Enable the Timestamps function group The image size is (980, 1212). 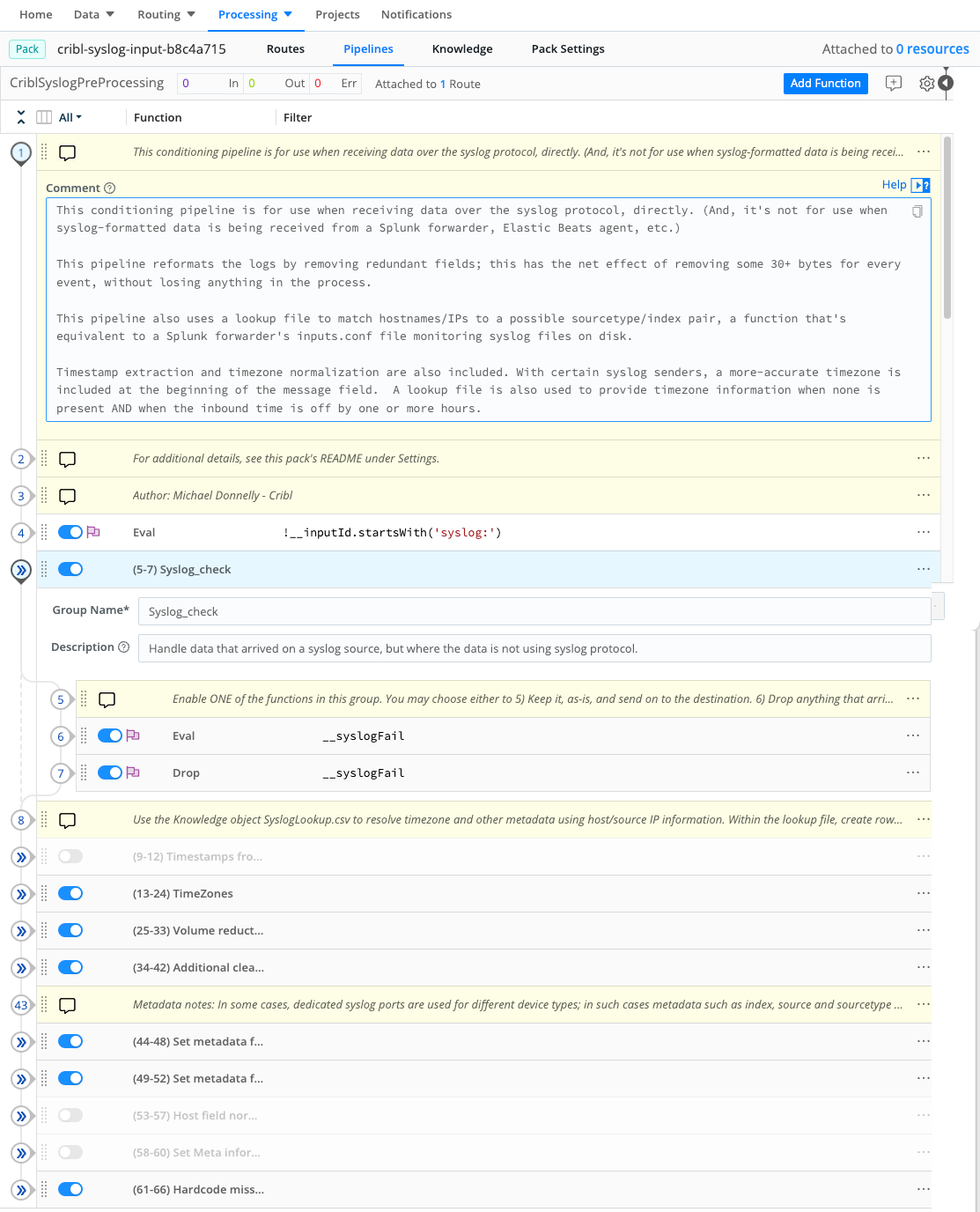[70, 855]
